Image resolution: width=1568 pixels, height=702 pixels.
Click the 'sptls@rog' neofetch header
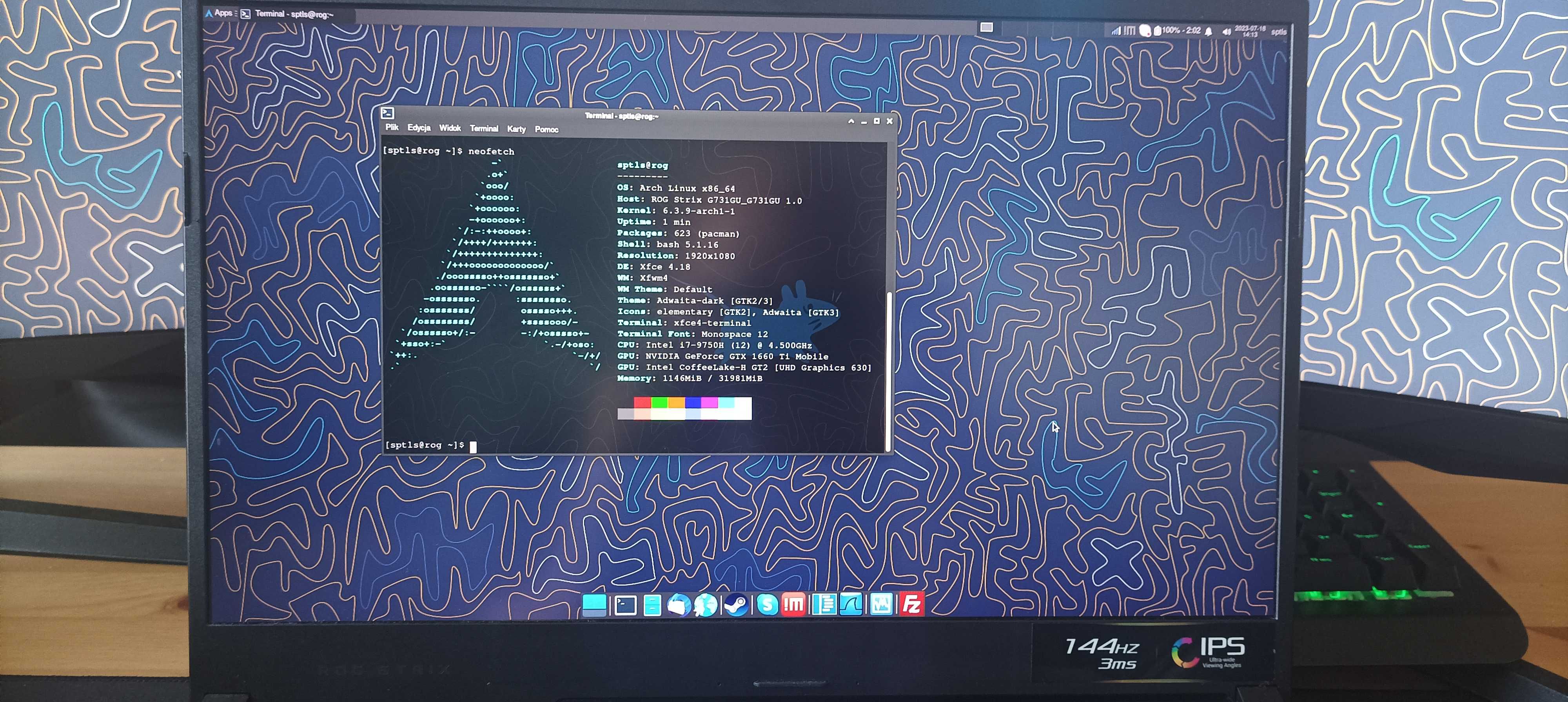[642, 165]
